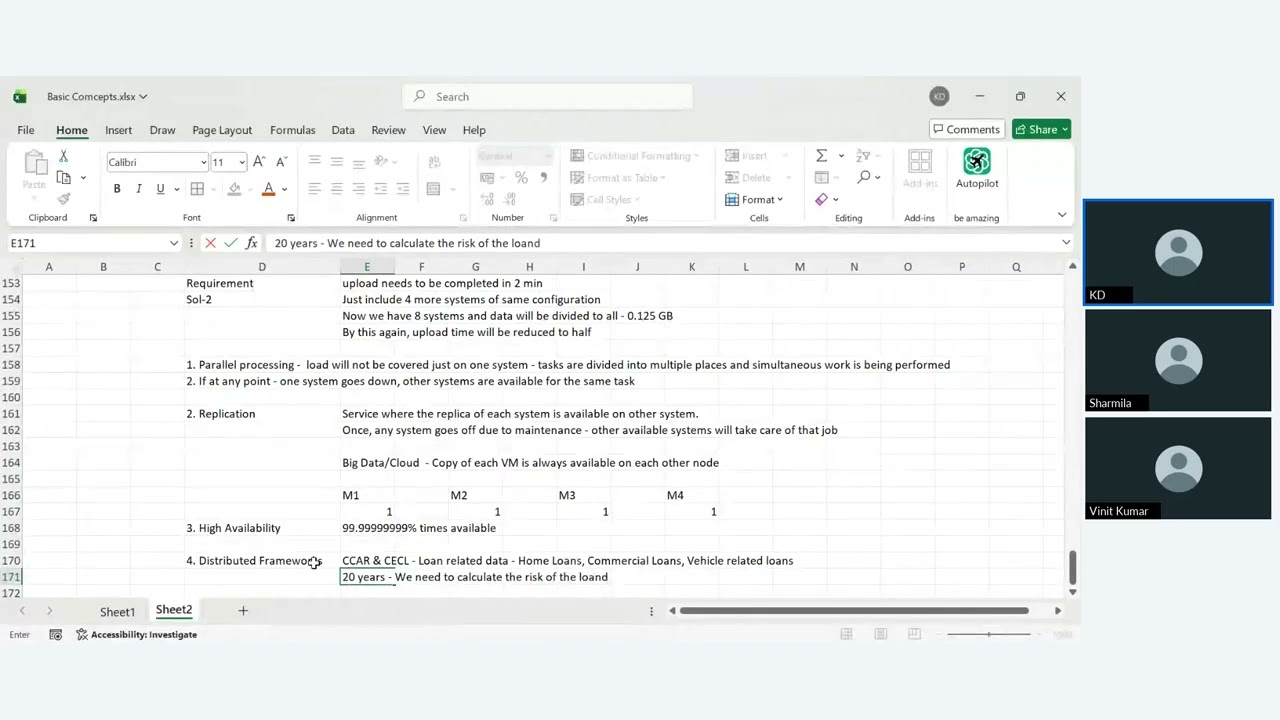
Task: Open the Comments pane
Action: (965, 129)
